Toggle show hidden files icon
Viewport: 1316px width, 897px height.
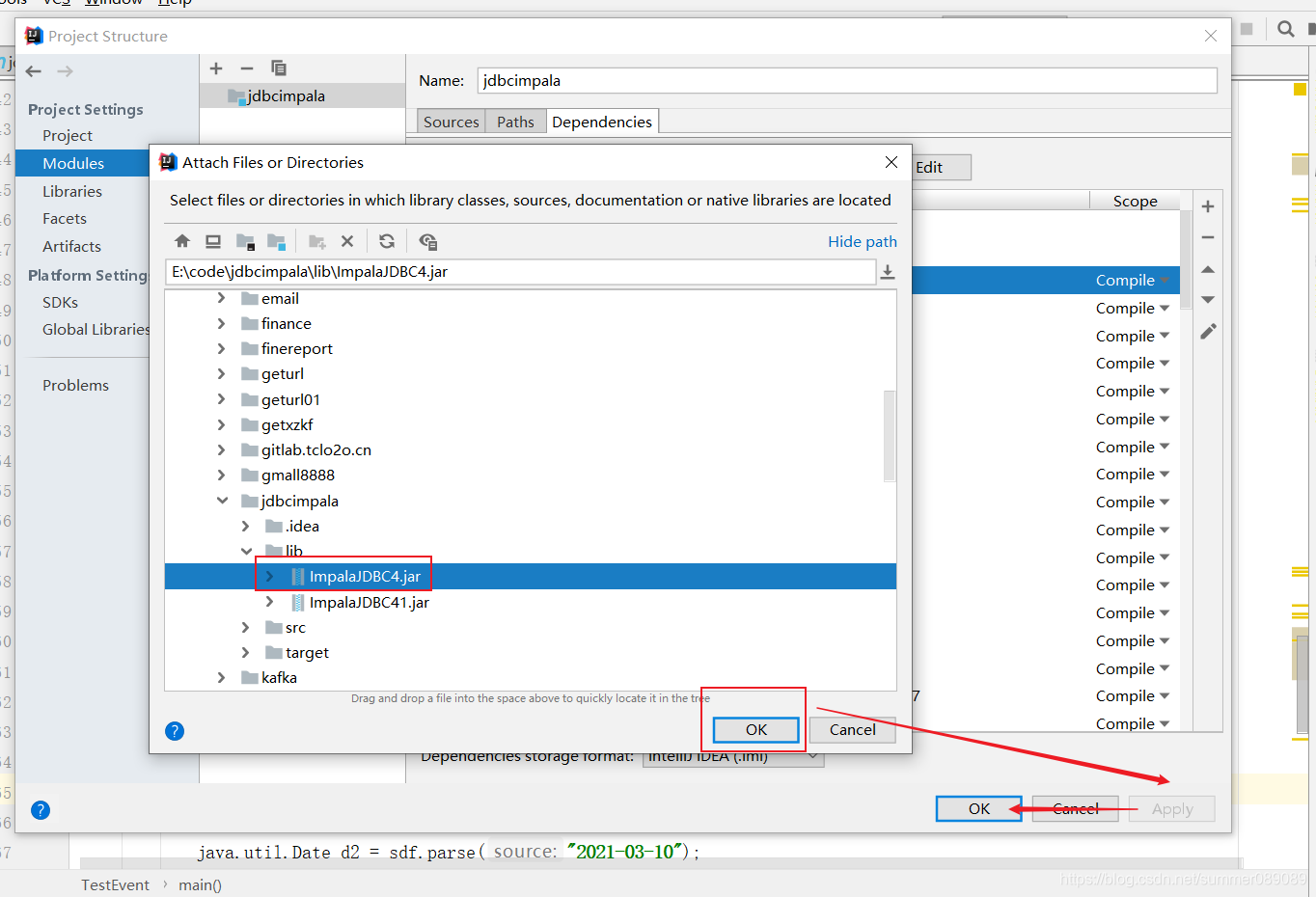[428, 241]
